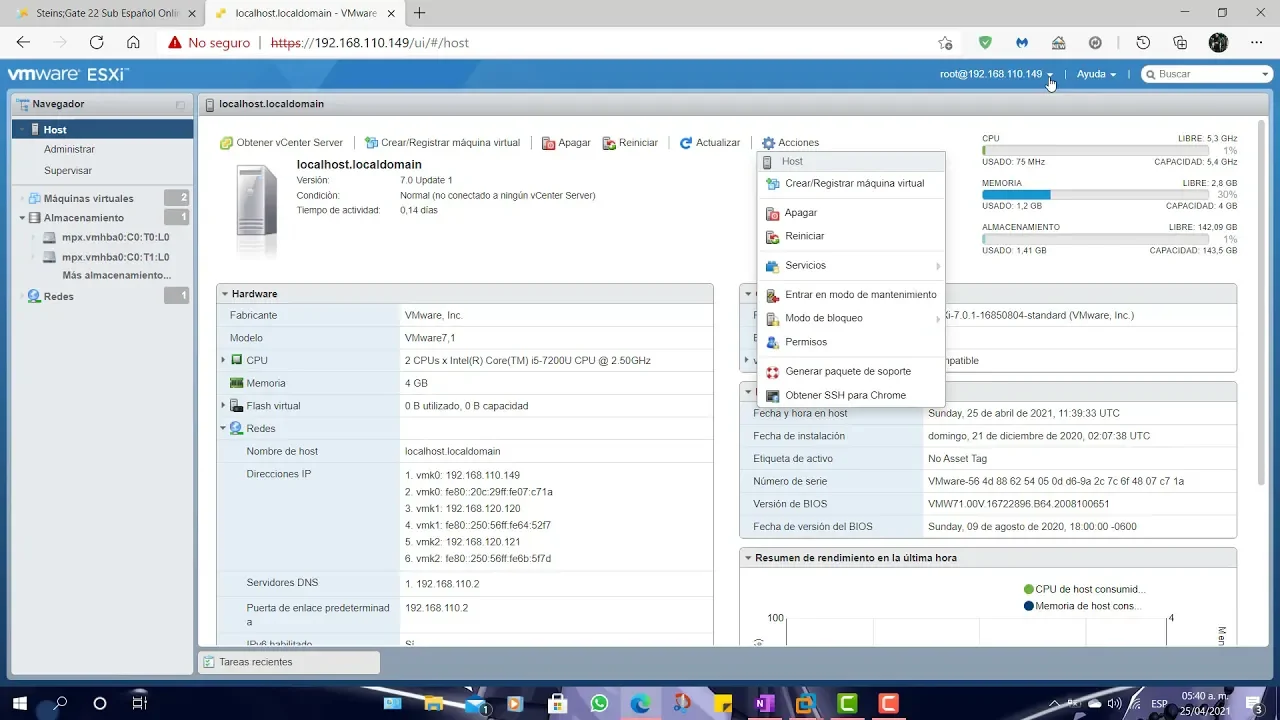
Task: Open the Servicios submenu
Action: pyautogui.click(x=806, y=266)
